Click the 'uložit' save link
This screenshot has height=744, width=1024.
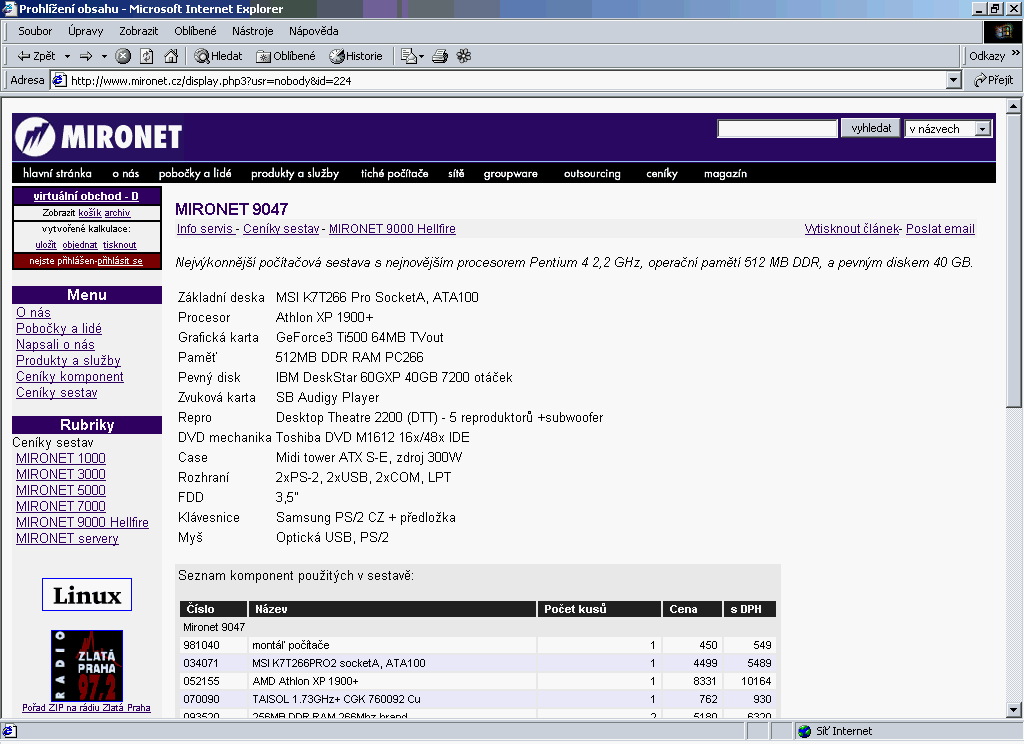click(x=46, y=245)
